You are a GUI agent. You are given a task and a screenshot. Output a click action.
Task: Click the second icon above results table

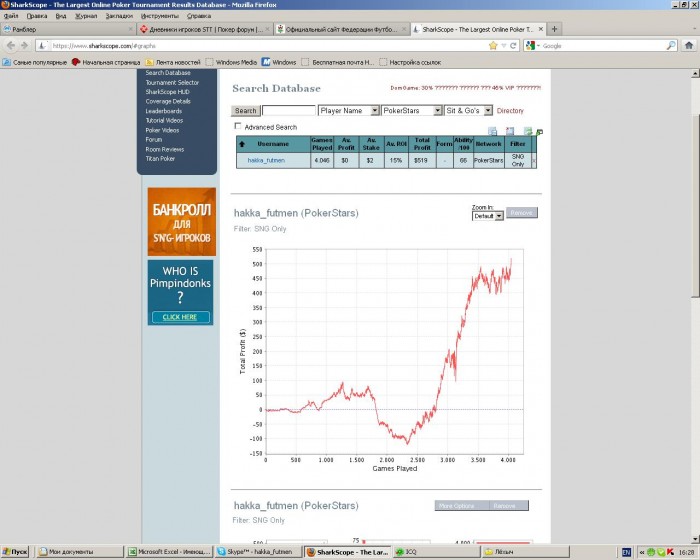tap(510, 131)
